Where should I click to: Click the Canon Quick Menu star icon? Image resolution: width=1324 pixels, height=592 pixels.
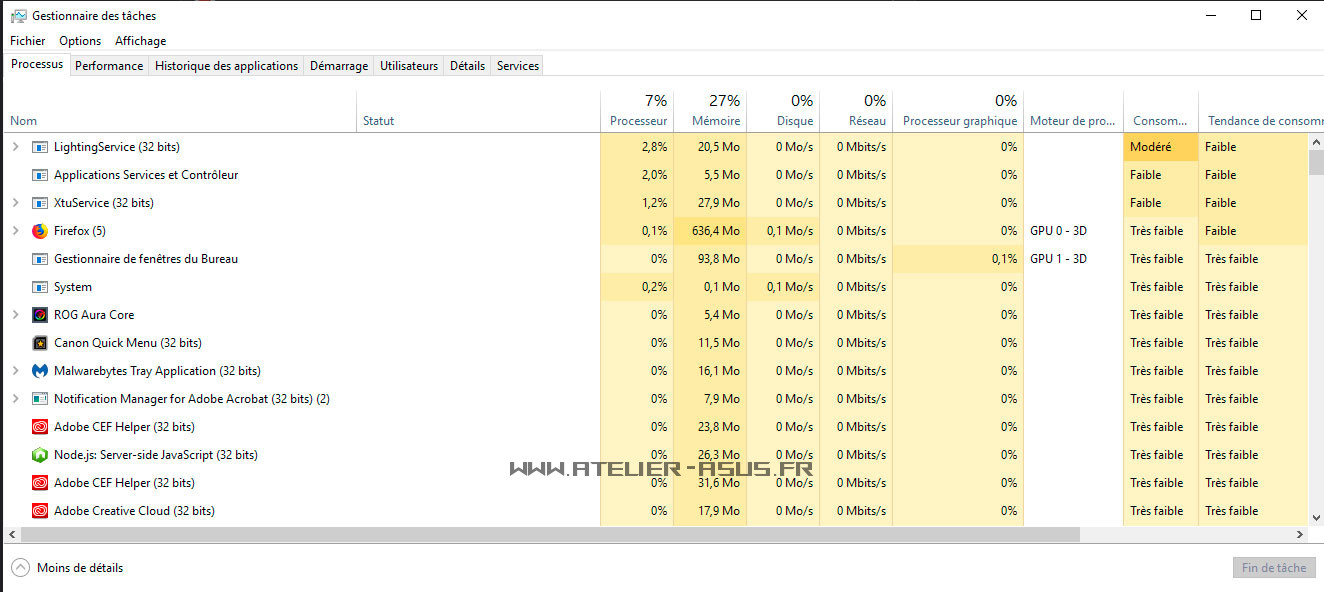[x=40, y=343]
